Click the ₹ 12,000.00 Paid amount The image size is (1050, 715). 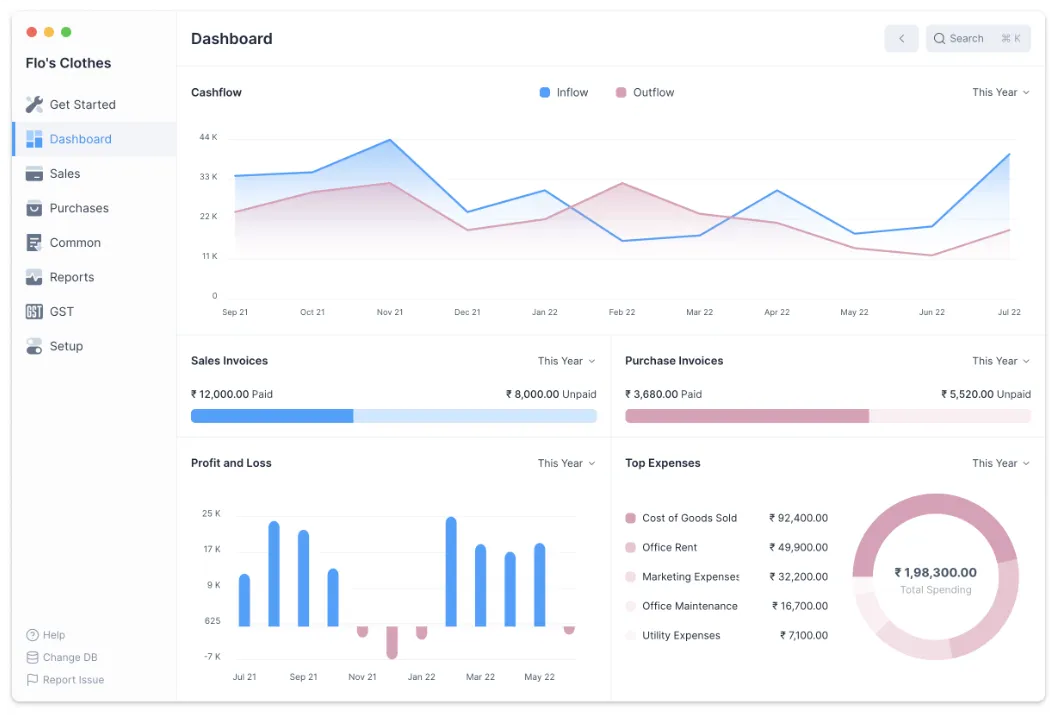232,394
